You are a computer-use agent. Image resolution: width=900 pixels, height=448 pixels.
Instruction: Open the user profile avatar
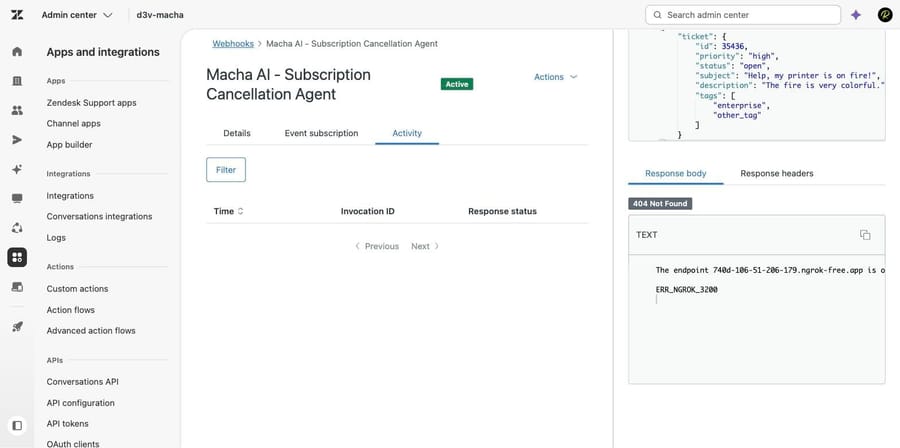point(885,15)
